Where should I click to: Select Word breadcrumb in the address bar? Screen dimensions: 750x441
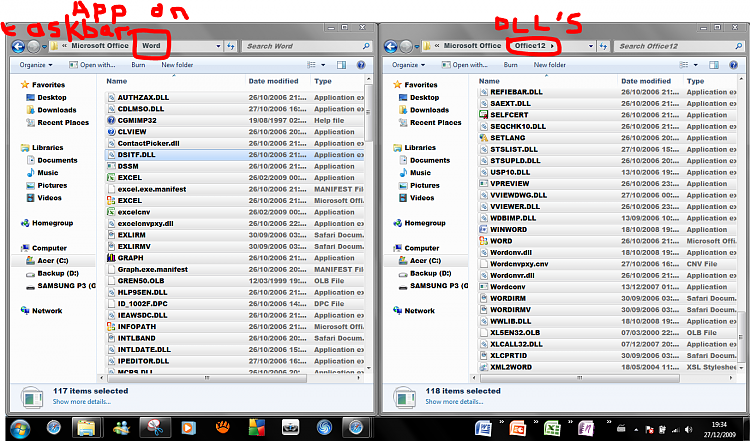151,45
